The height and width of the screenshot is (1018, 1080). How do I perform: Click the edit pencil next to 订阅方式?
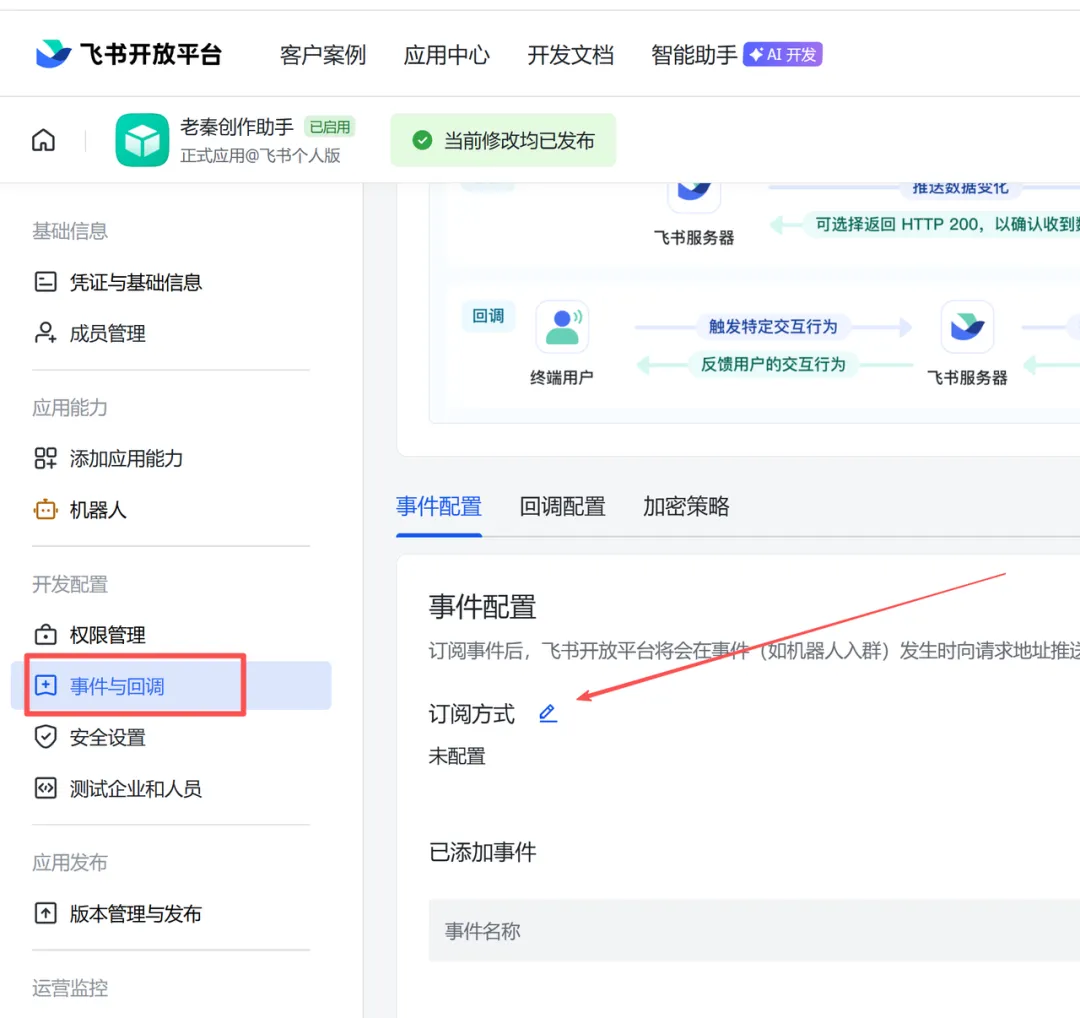(x=548, y=714)
